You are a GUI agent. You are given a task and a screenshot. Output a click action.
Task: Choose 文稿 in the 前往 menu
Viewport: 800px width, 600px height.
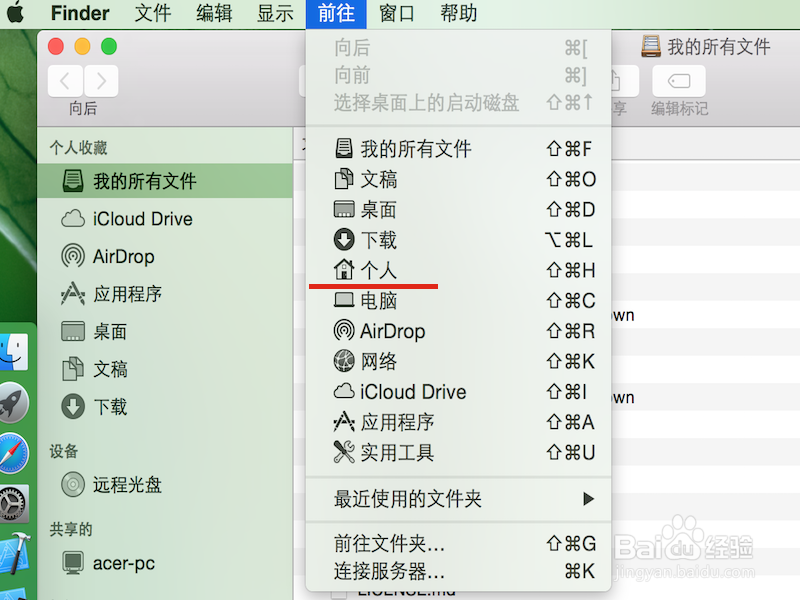point(458,179)
